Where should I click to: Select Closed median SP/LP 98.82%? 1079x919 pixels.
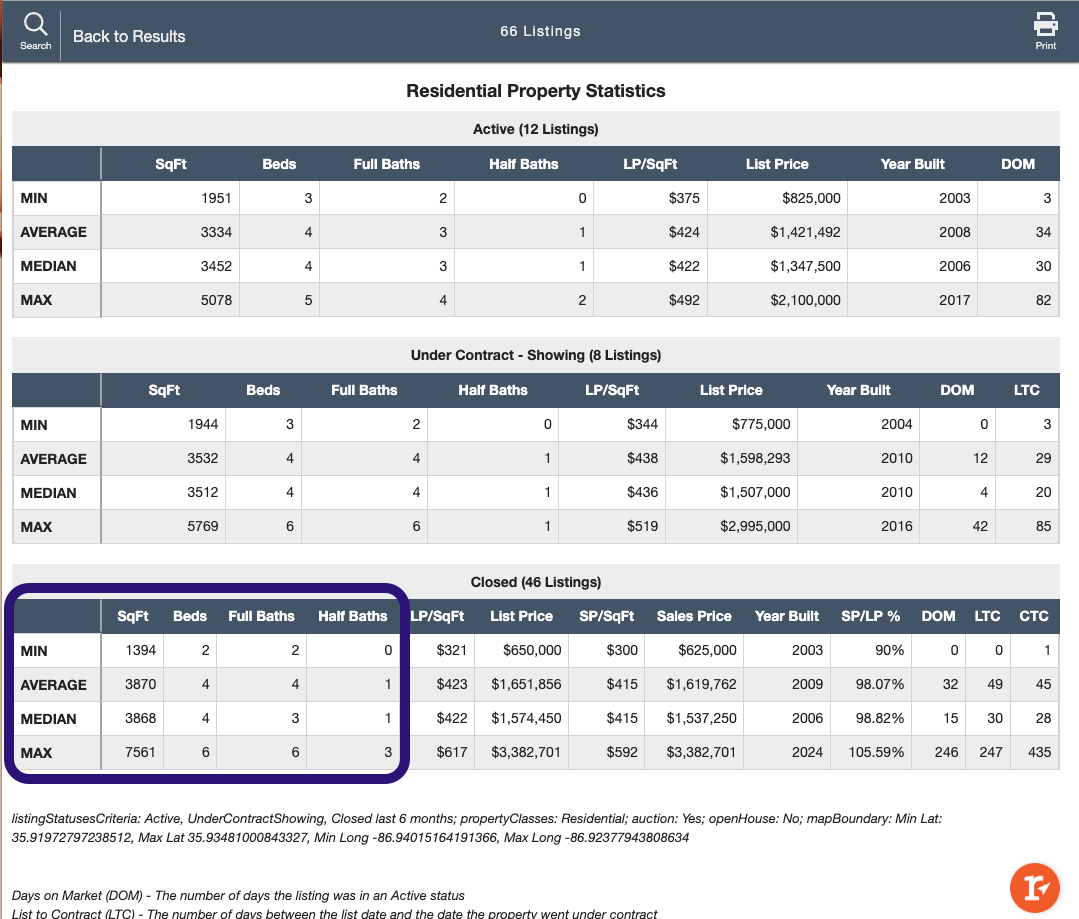pos(879,718)
